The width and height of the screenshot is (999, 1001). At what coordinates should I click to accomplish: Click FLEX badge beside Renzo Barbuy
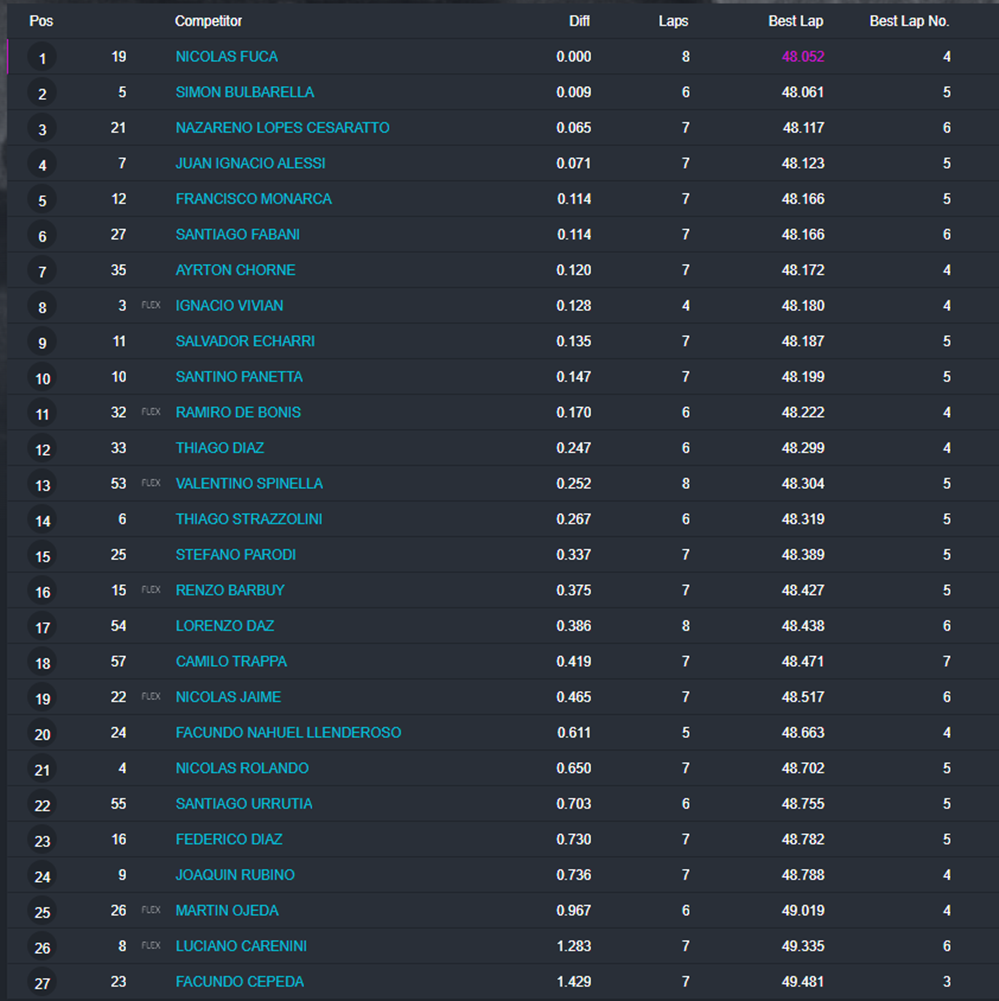click(x=151, y=590)
